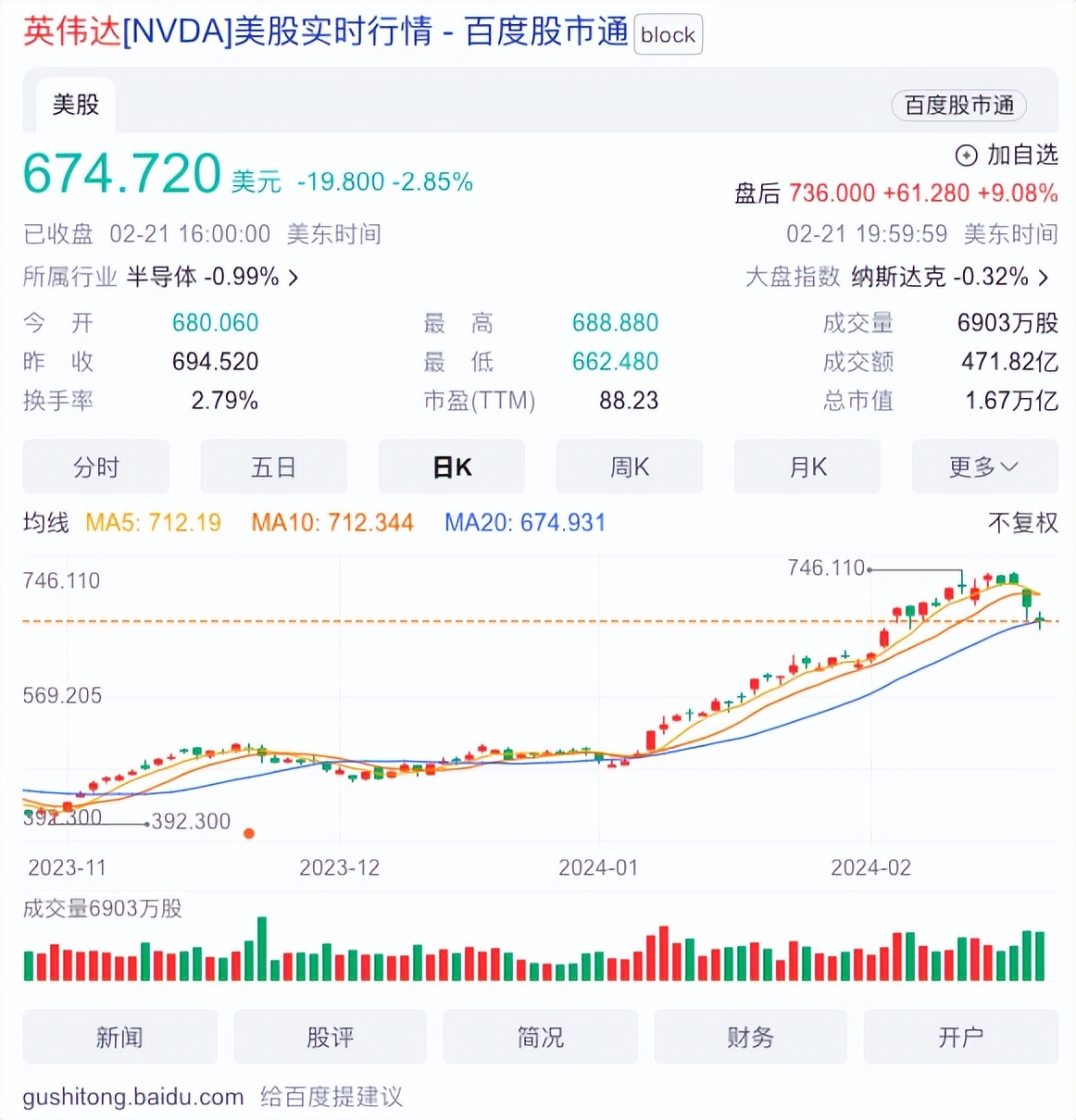Screen dimensions: 1076x1120
Task: Click the 2024-02 date axis label
Action: pyautogui.click(x=870, y=868)
